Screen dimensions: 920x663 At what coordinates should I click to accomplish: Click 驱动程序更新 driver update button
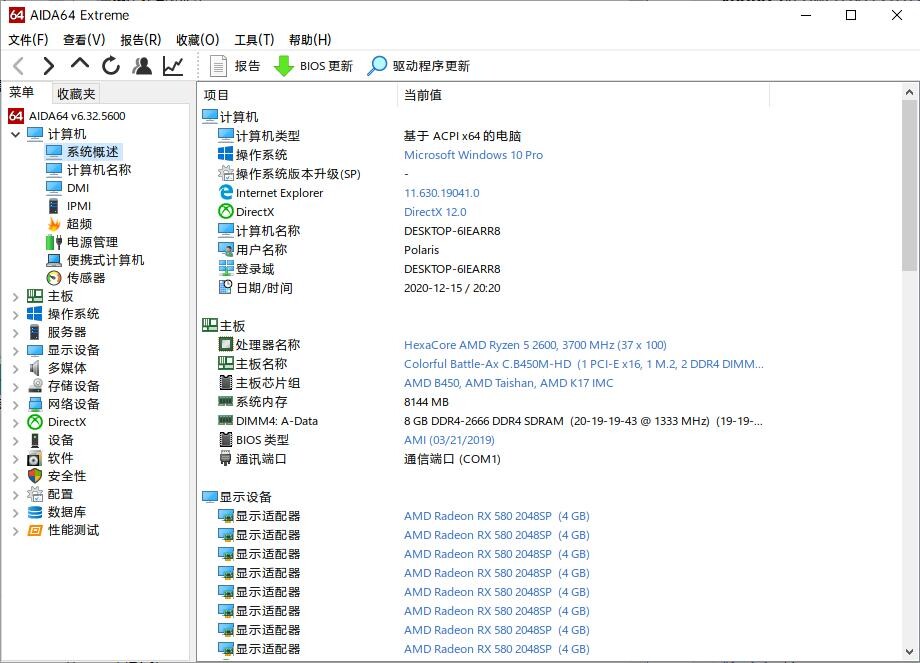tap(418, 66)
